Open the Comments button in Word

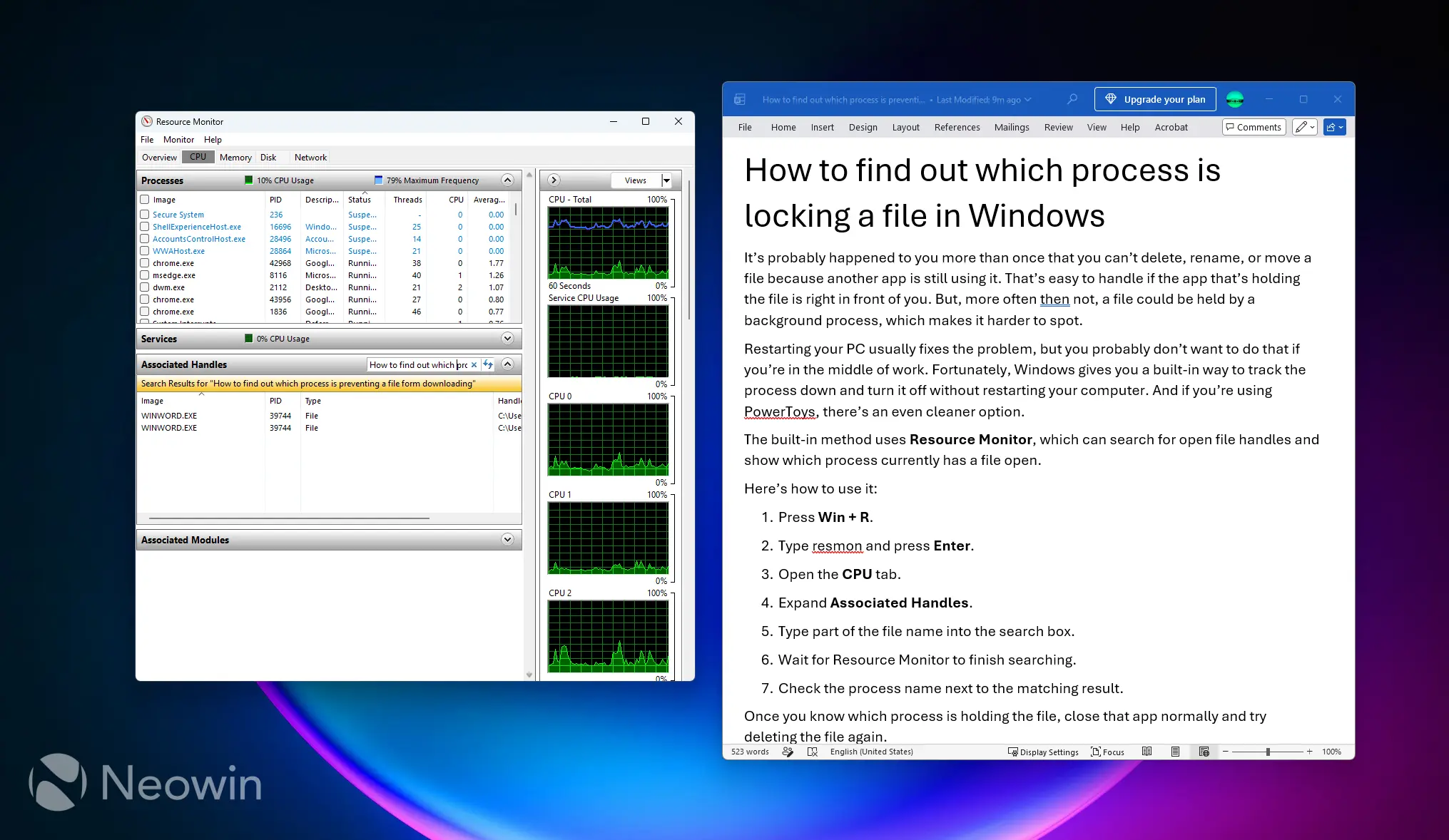click(x=1254, y=127)
